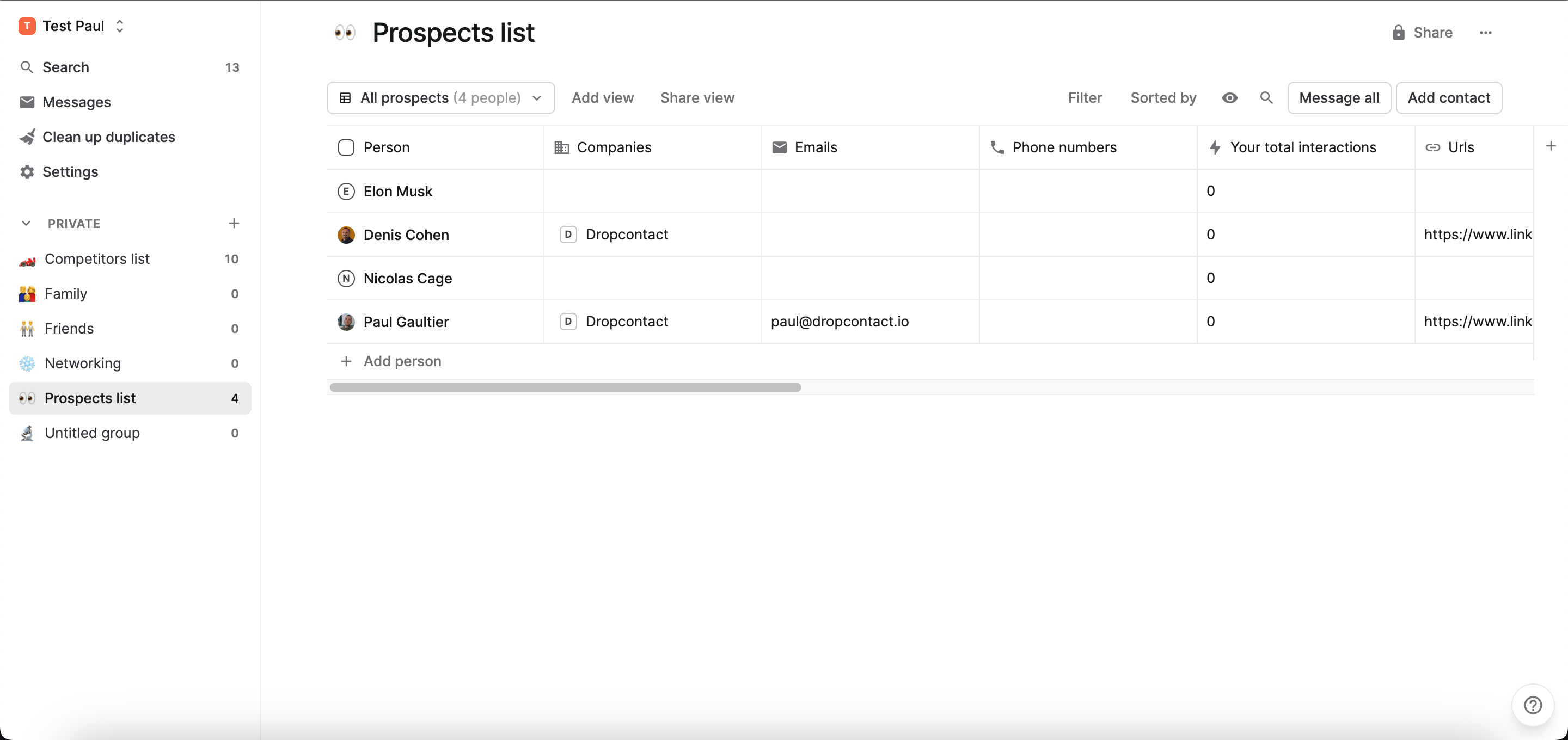Image resolution: width=1568 pixels, height=740 pixels.
Task: Click the Add contact button
Action: click(1448, 98)
